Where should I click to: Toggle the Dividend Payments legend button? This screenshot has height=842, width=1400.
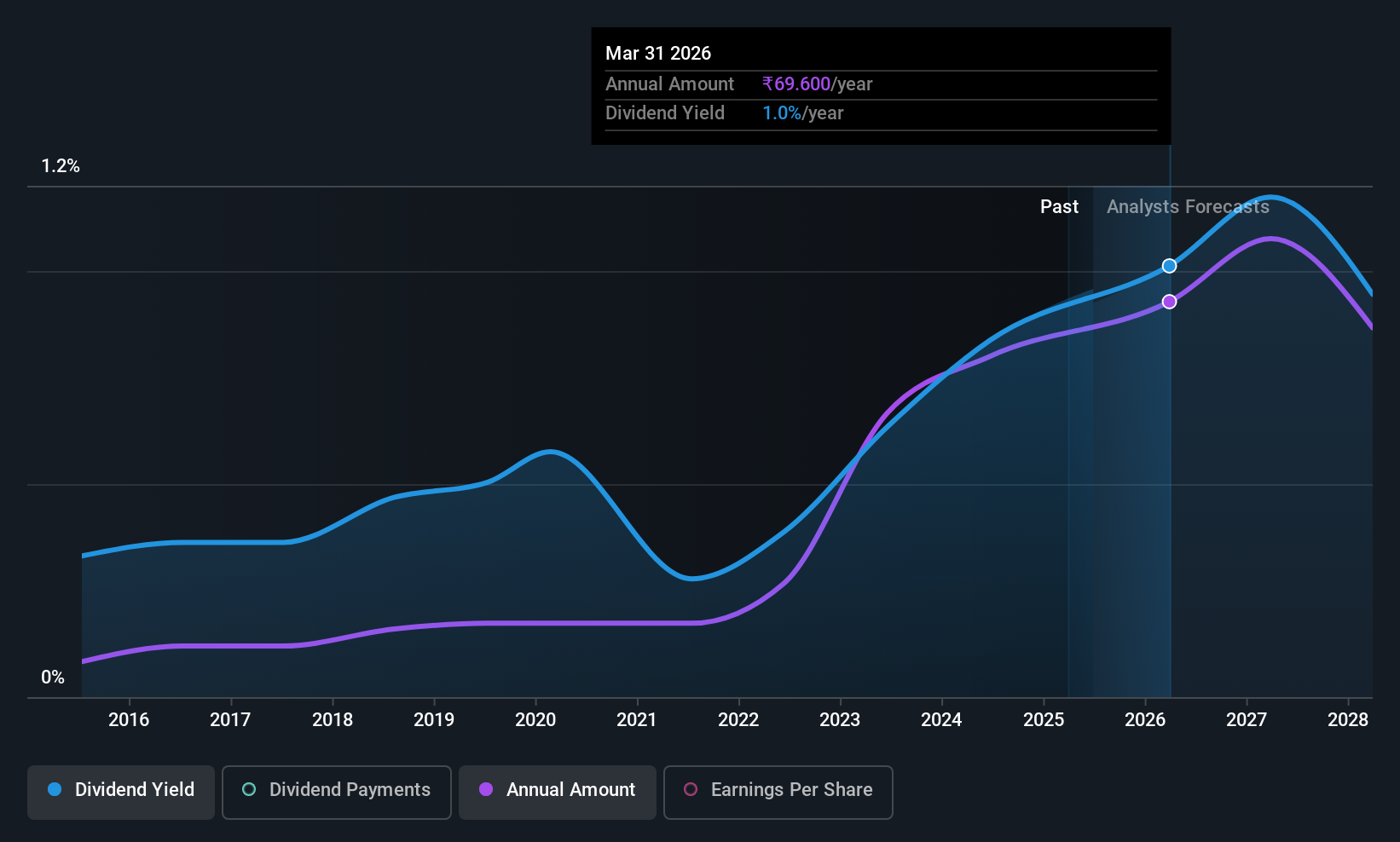[x=337, y=792]
